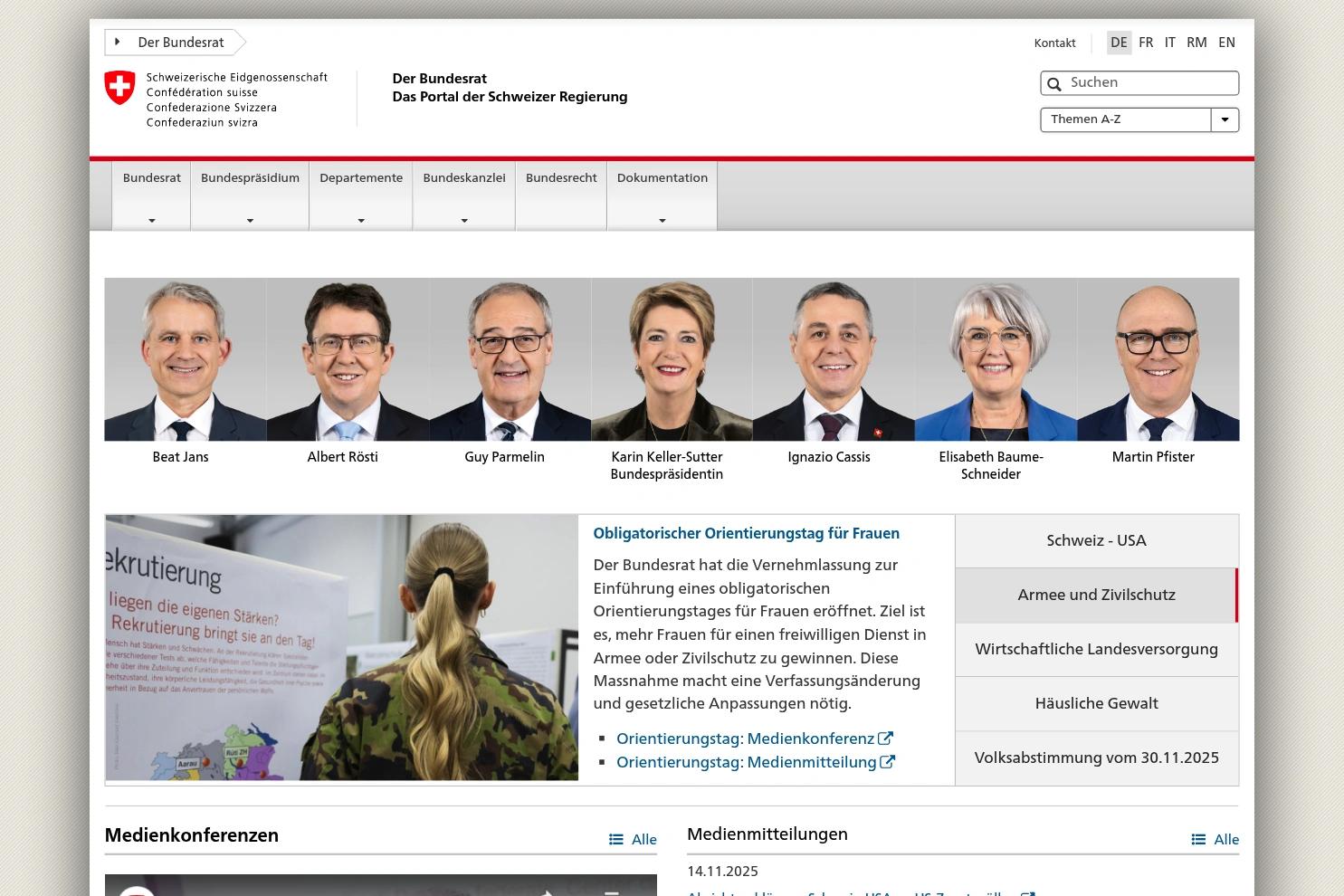Click the arrow icon in the Der Bundesrat breadcrumb

[x=118, y=42]
